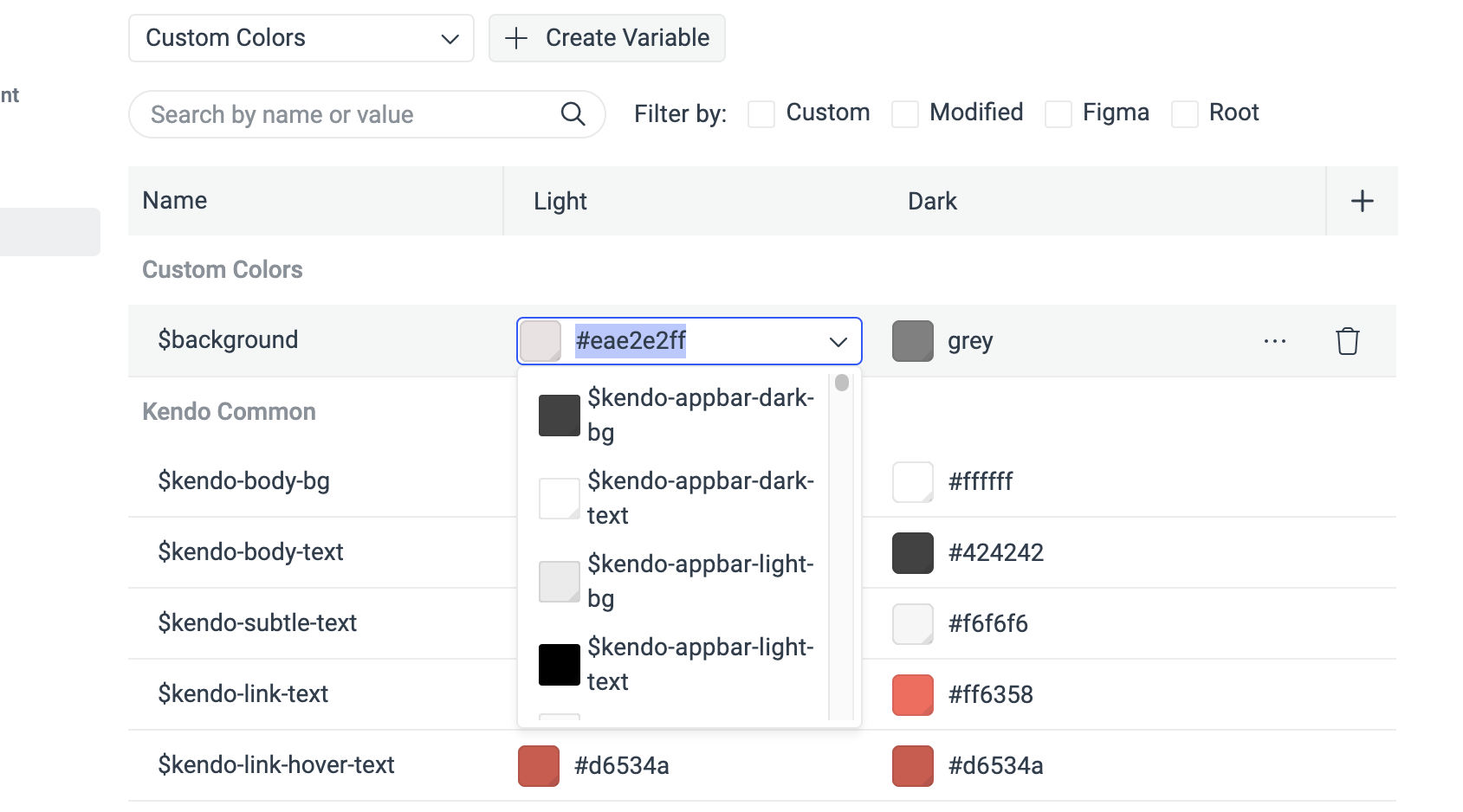Select $kendo-appbar-light-bg from the dropdown list

tap(700, 581)
